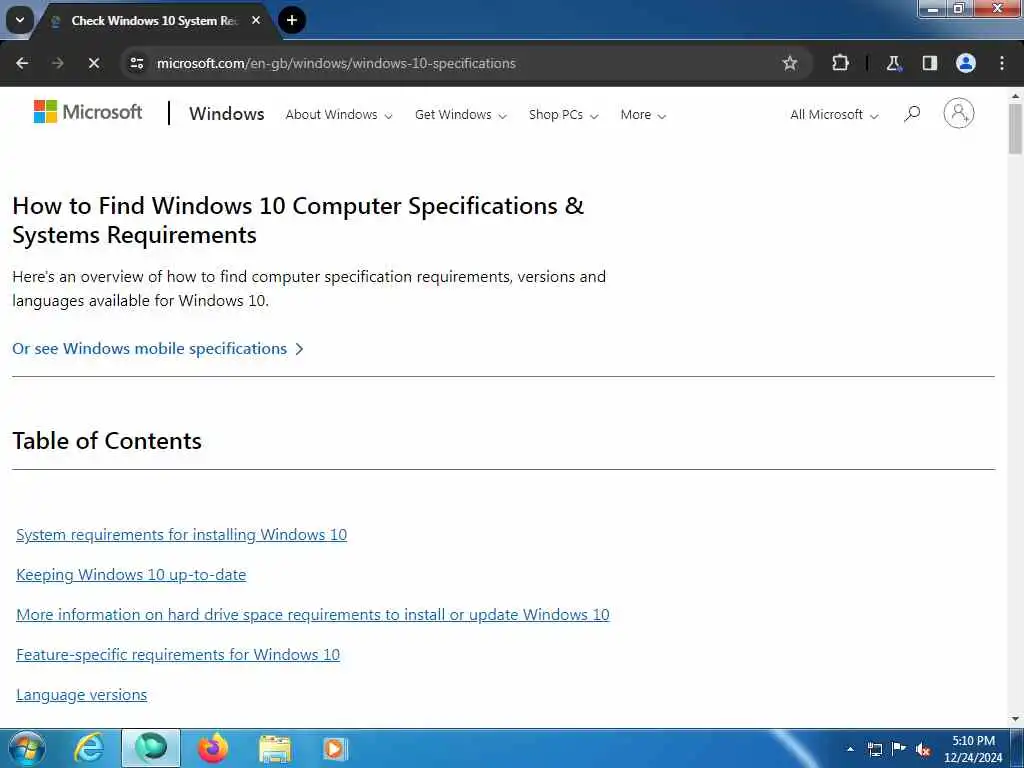Launch Firefox from the taskbar
This screenshot has width=1024, height=768.
tap(213, 748)
